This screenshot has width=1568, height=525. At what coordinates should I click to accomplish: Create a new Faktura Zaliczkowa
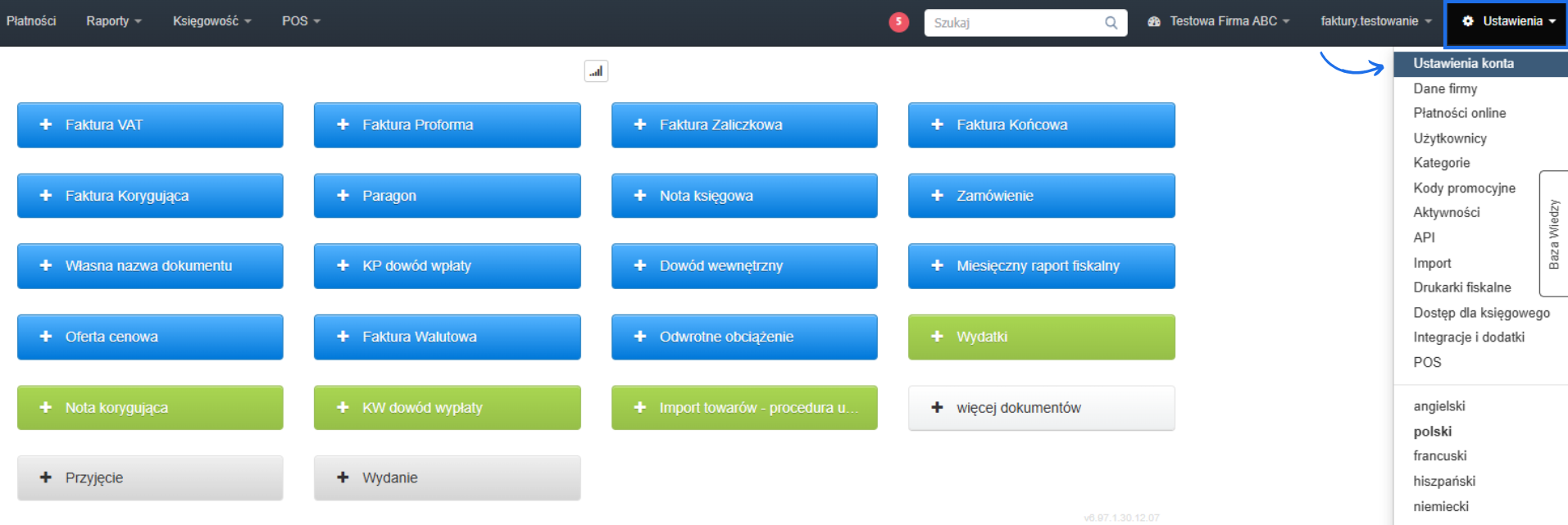[744, 125]
